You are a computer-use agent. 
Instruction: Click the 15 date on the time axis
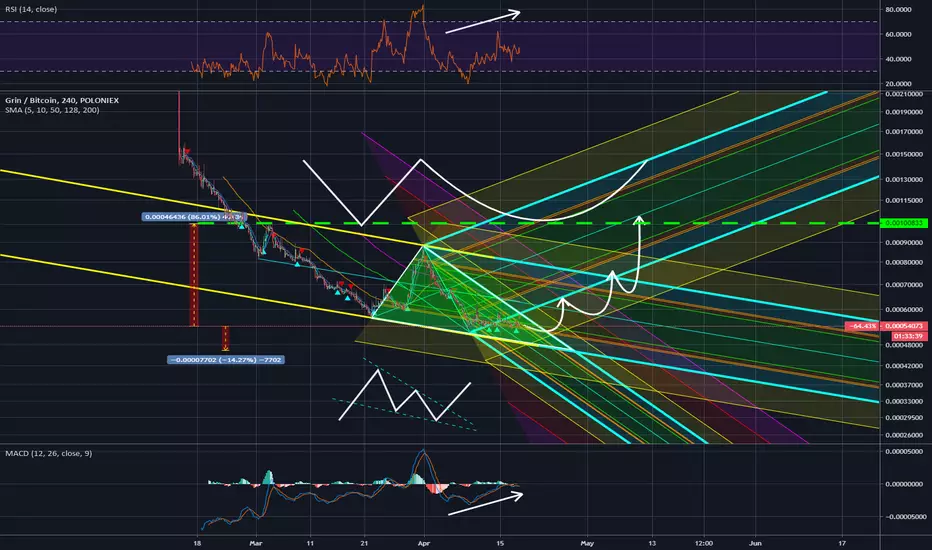coord(500,543)
